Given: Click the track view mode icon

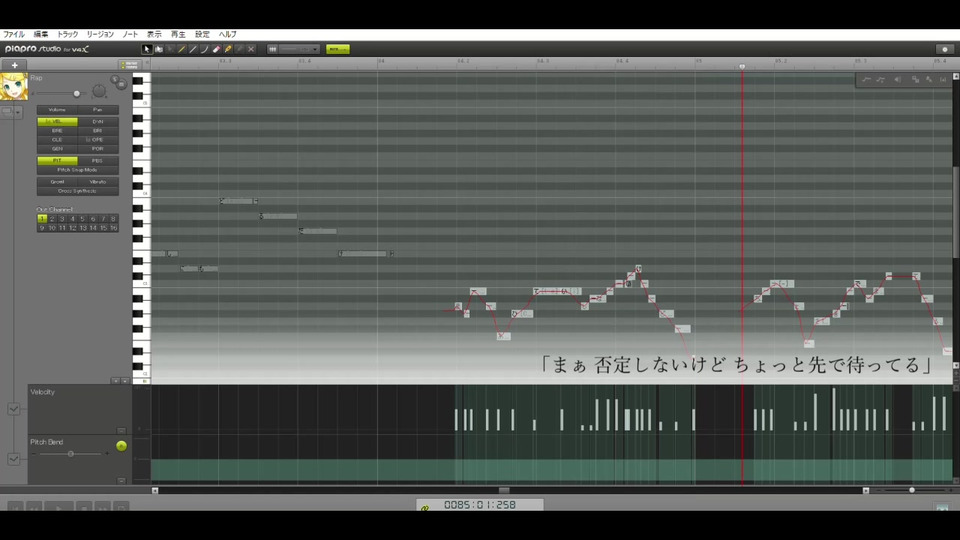Looking at the screenshot, I should click(x=7, y=112).
